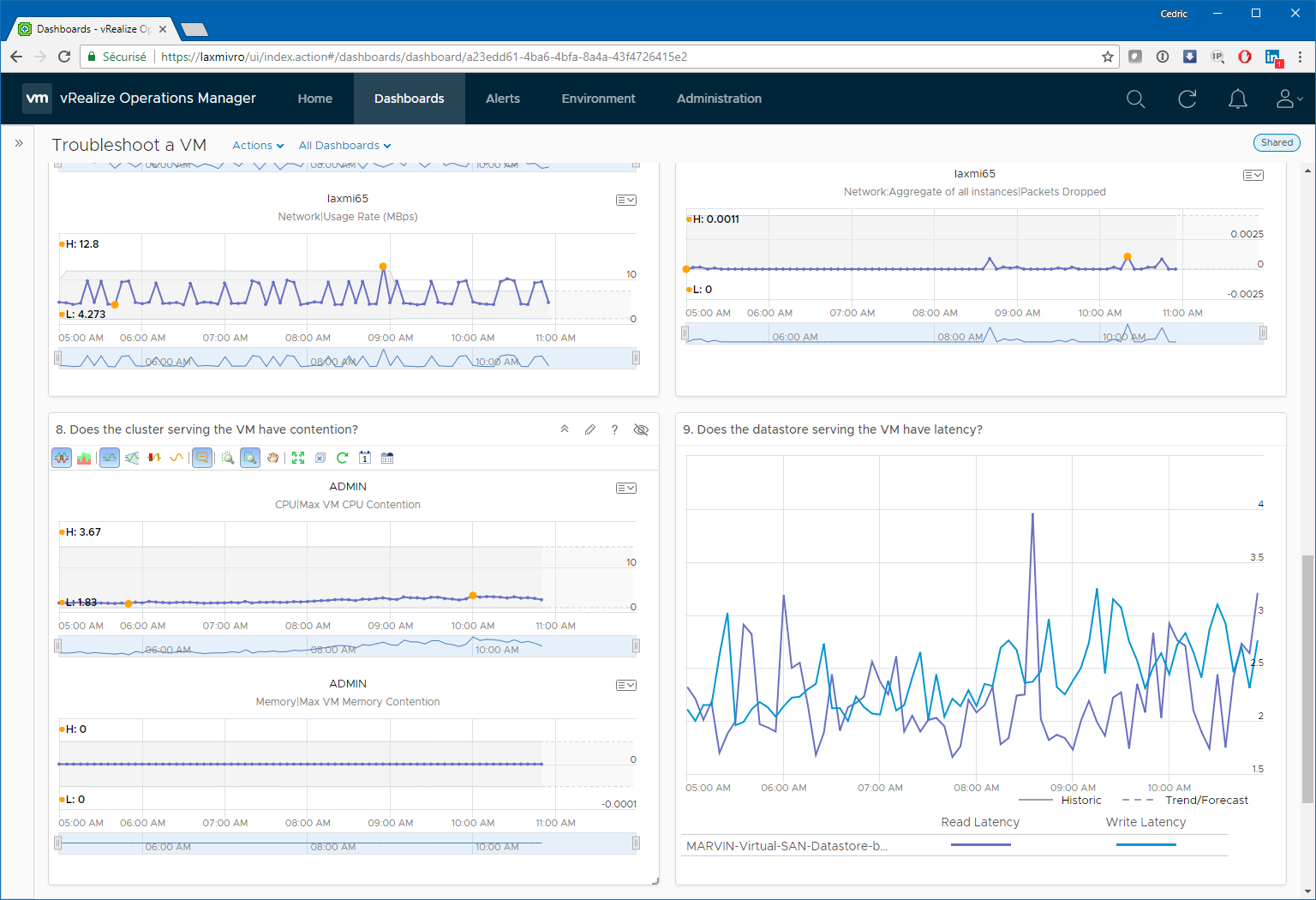The image size is (1316, 900).
Task: Click the CPU Contention time range slider handle
Action: [57, 646]
